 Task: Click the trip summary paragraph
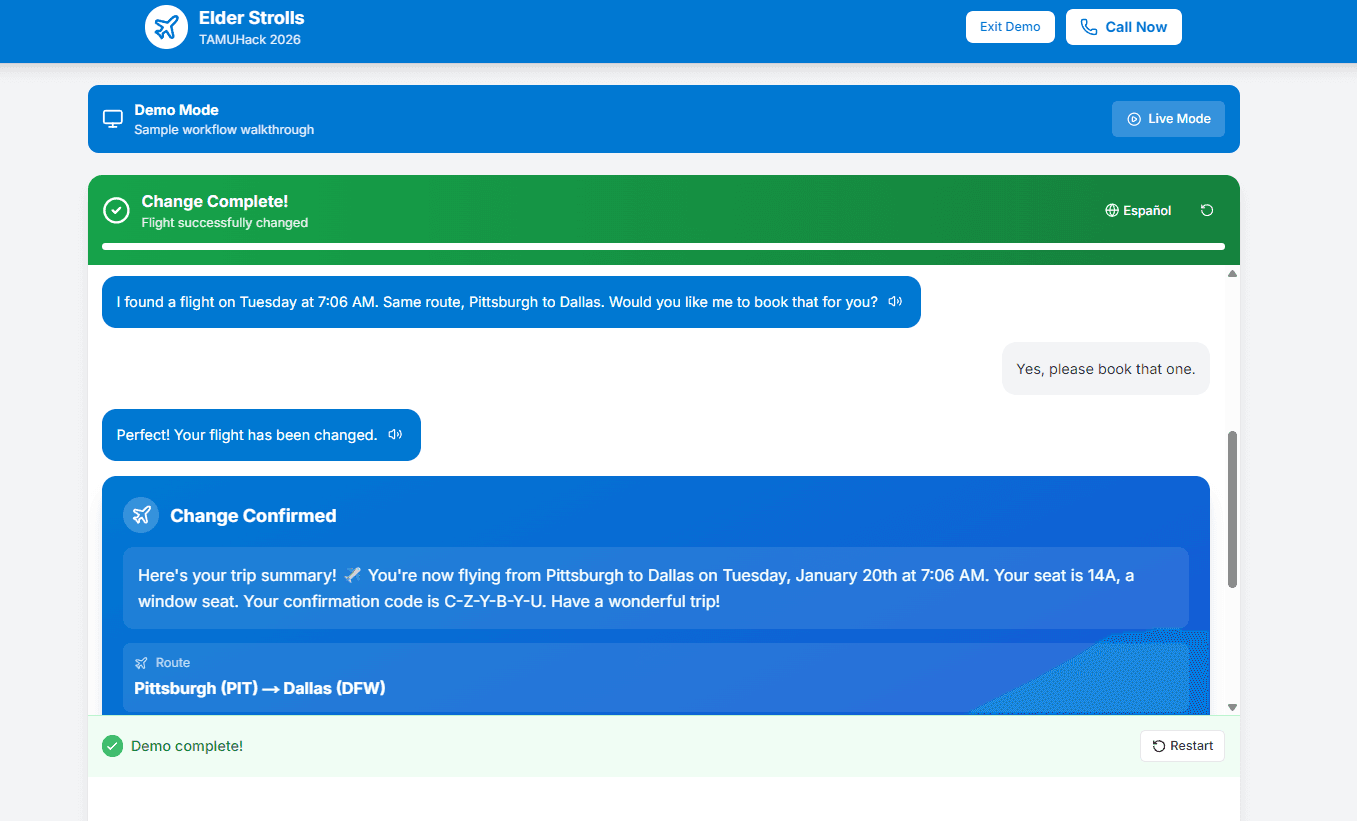(656, 588)
